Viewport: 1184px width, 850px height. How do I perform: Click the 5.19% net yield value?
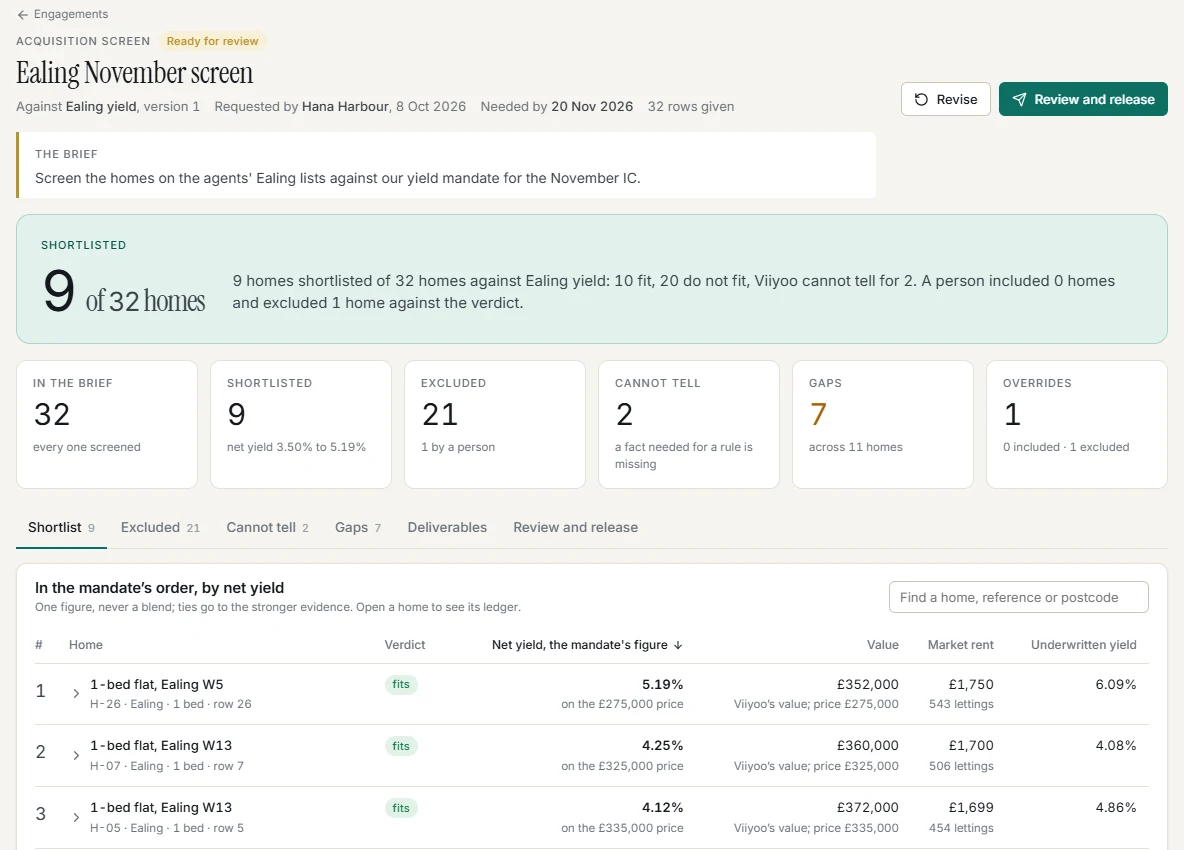tap(662, 685)
